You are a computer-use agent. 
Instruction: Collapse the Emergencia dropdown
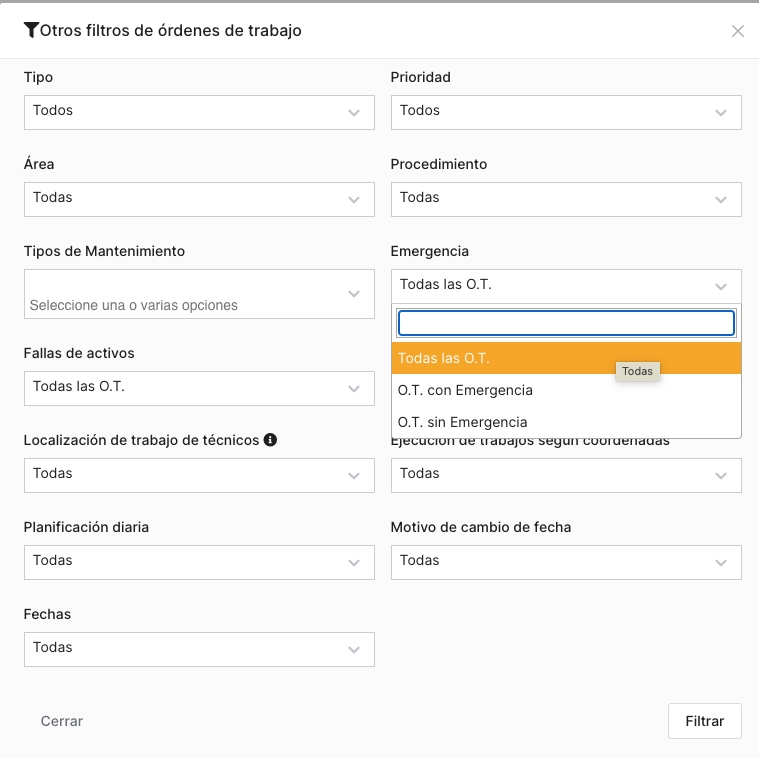click(x=566, y=286)
